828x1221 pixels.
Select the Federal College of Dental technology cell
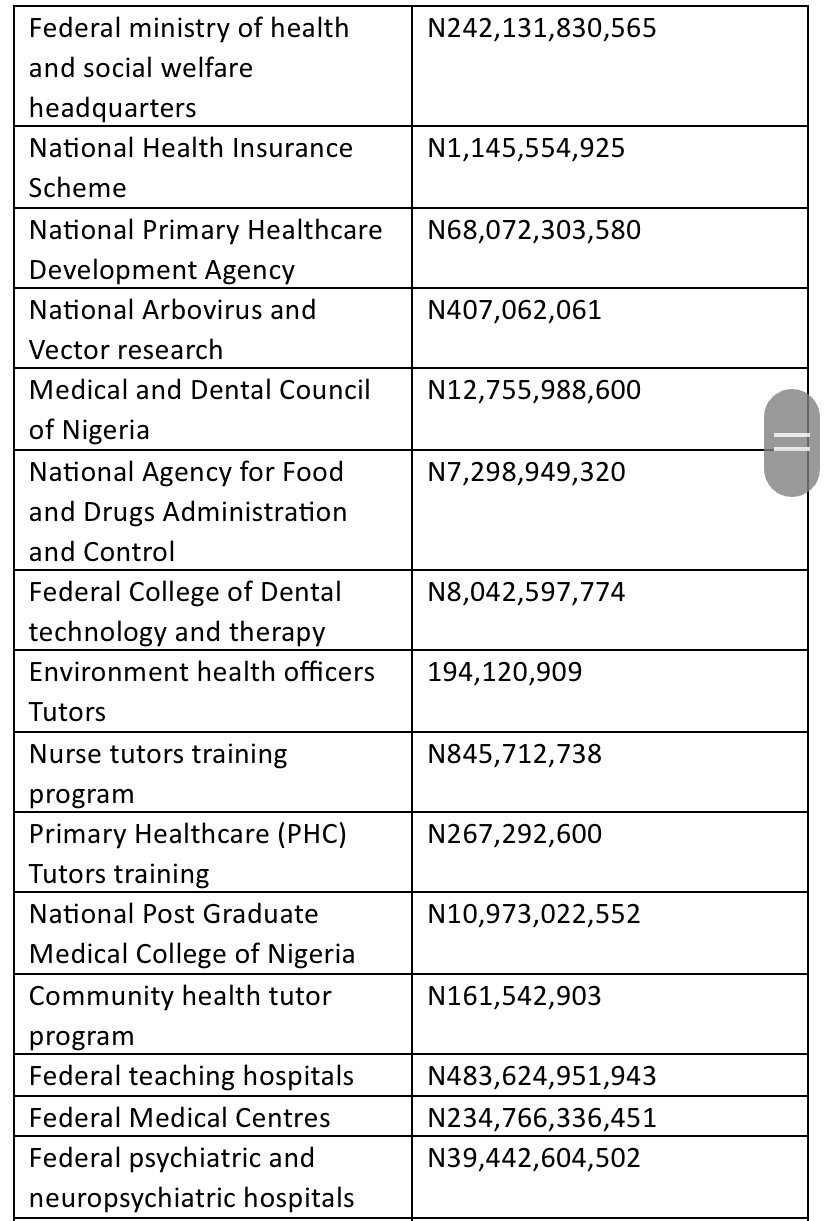[185, 612]
